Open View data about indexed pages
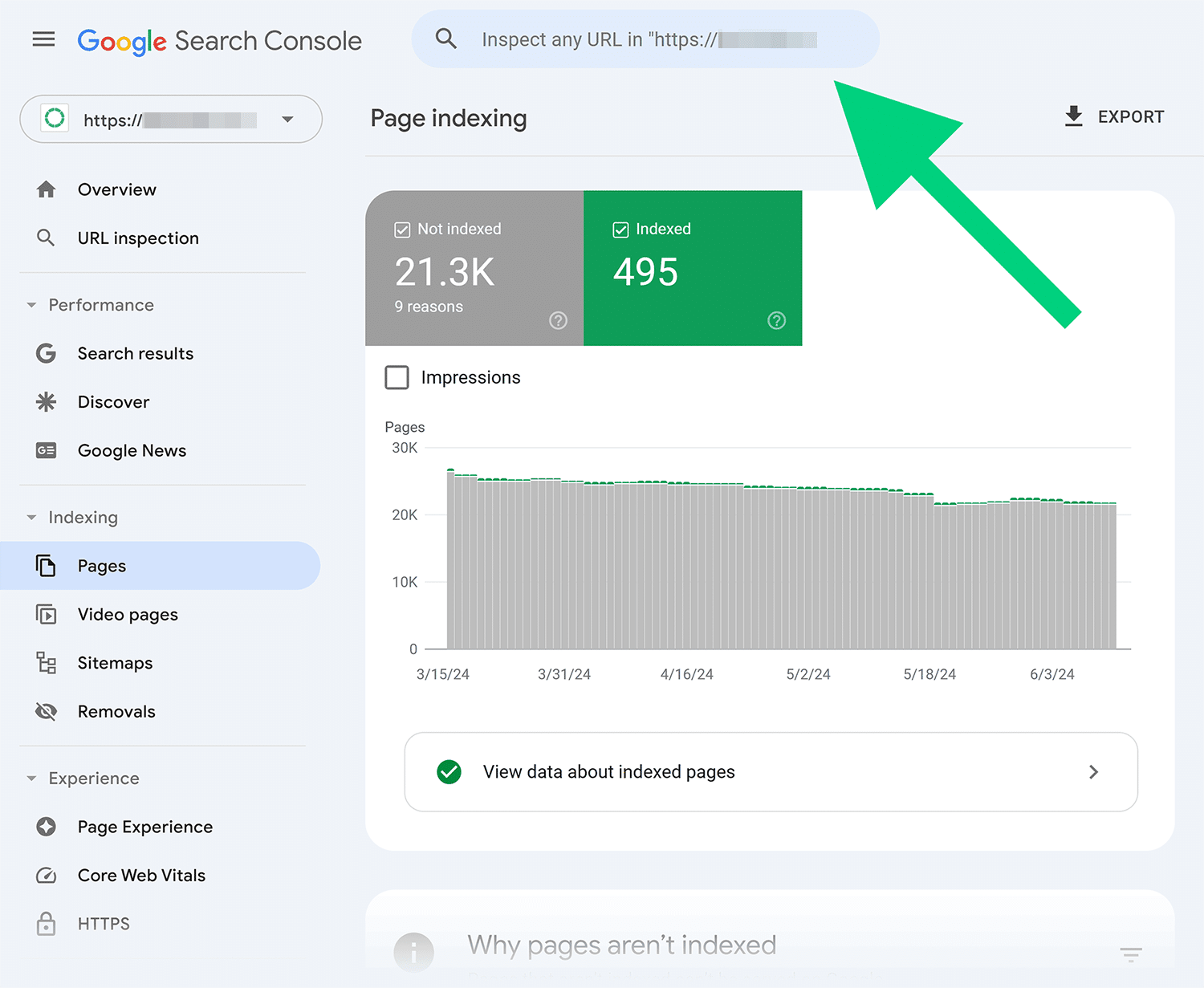This screenshot has width=1204, height=988. (x=771, y=772)
